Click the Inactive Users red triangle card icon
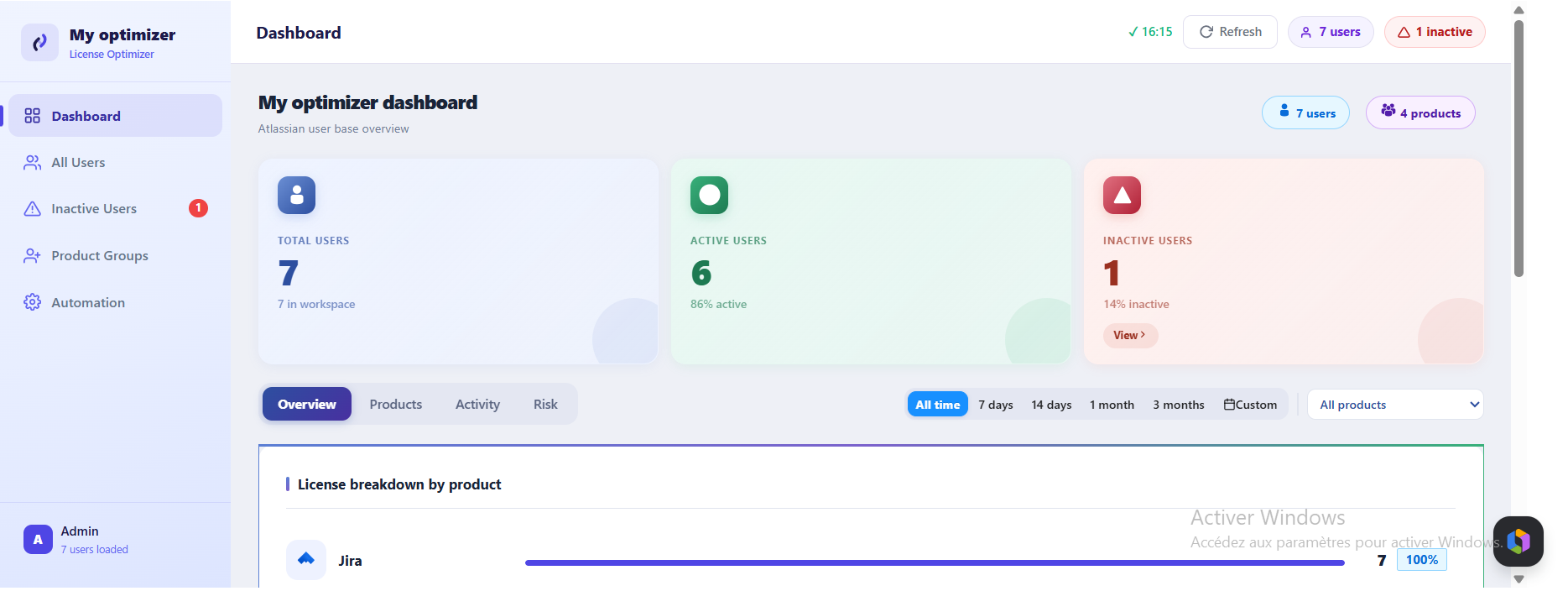 (x=1123, y=196)
